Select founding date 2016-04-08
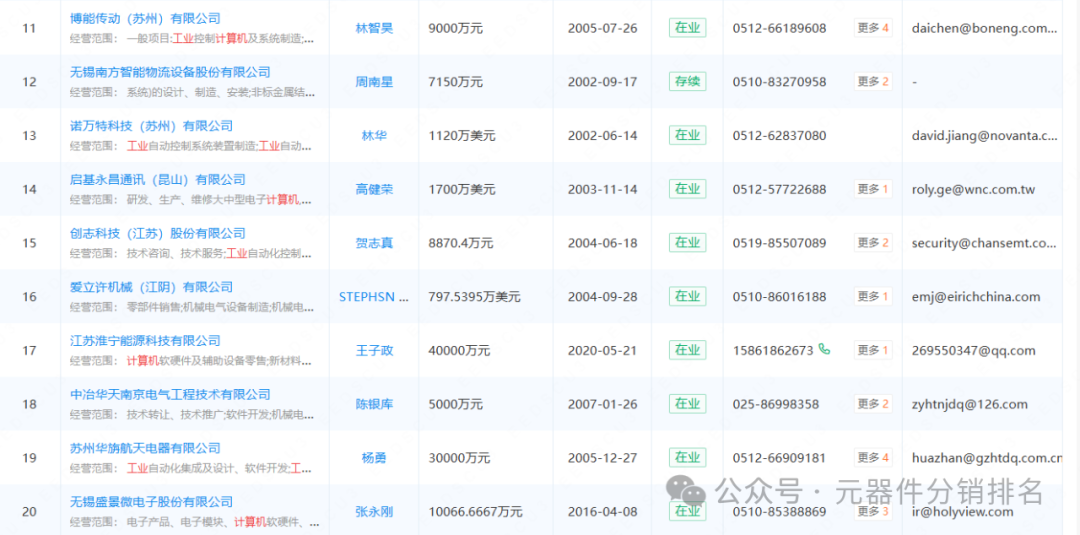 tap(603, 512)
